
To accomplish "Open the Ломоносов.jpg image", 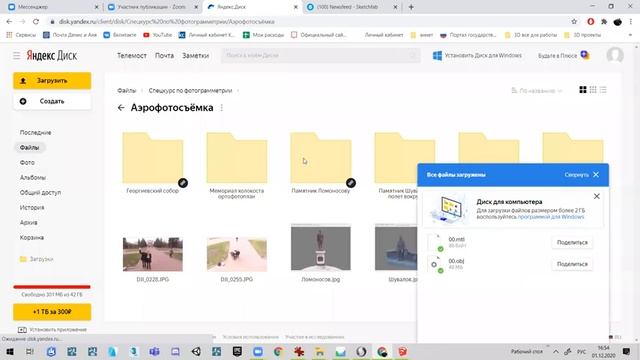I will (x=321, y=248).
